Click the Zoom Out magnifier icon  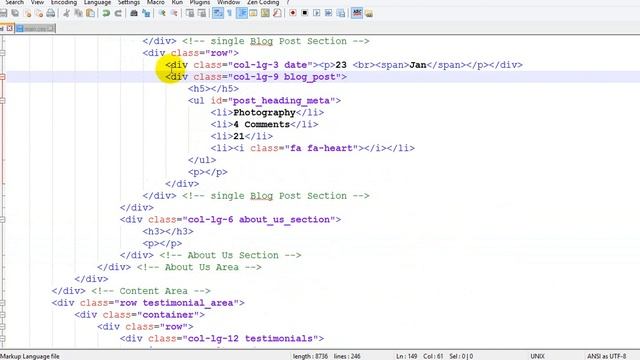coord(174,13)
